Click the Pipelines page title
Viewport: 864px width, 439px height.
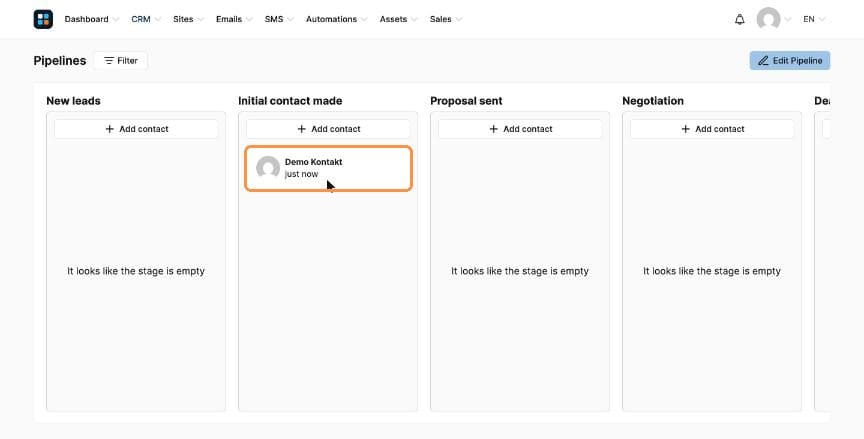[60, 61]
